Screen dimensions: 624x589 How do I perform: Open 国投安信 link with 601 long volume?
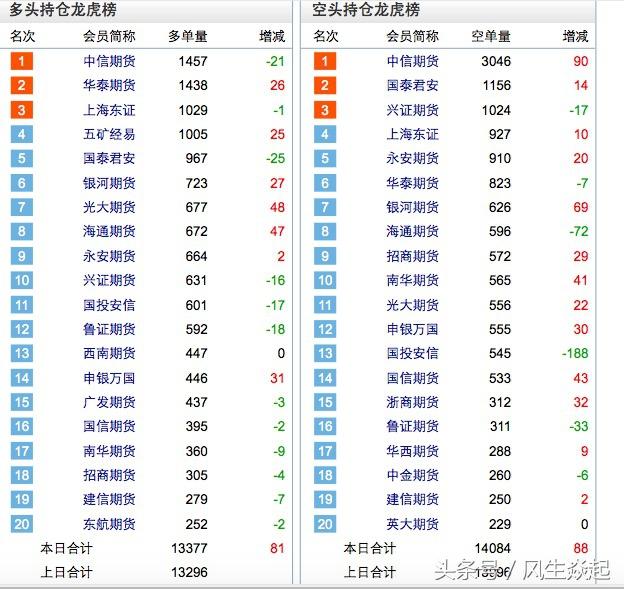[109, 305]
